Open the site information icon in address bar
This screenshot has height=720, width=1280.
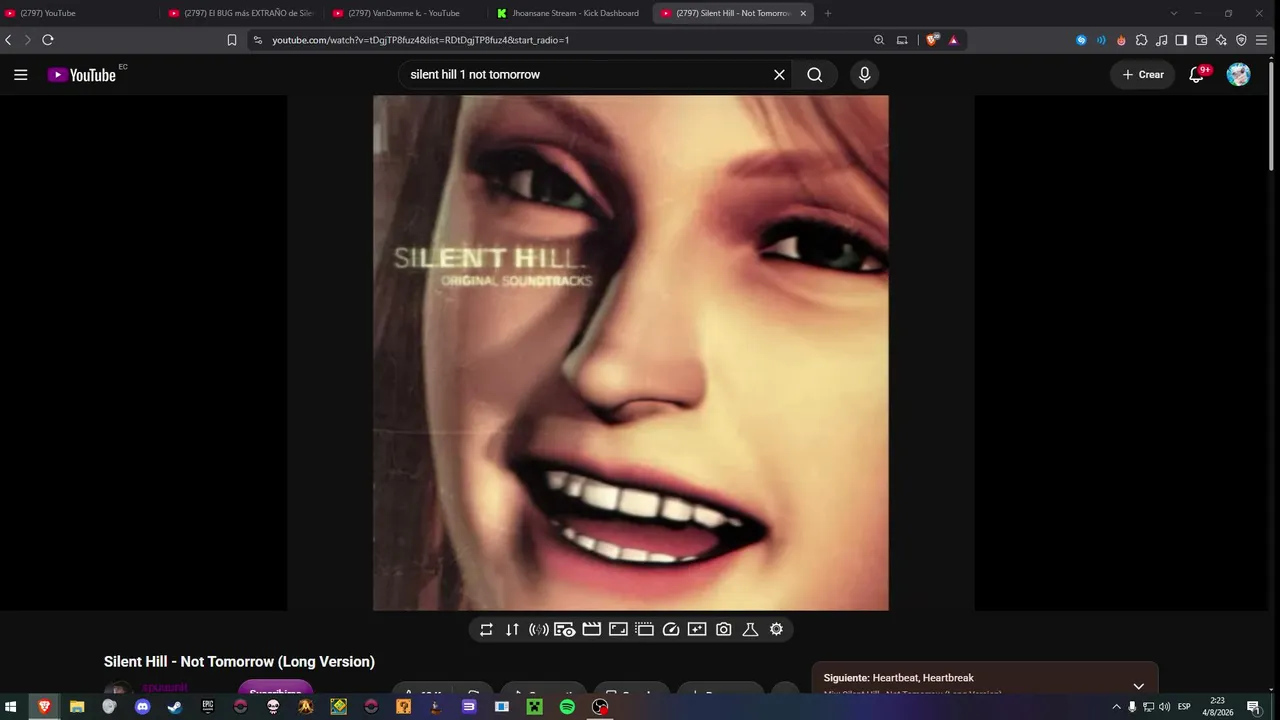(257, 40)
